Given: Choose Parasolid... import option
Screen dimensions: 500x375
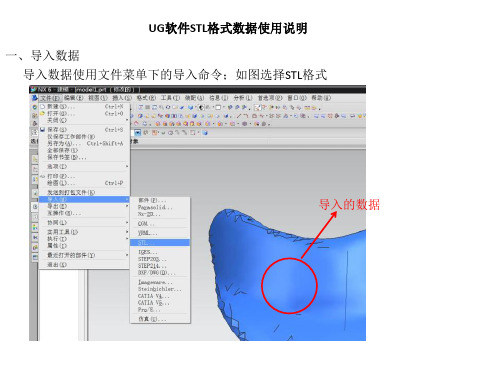Looking at the screenshot, I should click(160, 207).
